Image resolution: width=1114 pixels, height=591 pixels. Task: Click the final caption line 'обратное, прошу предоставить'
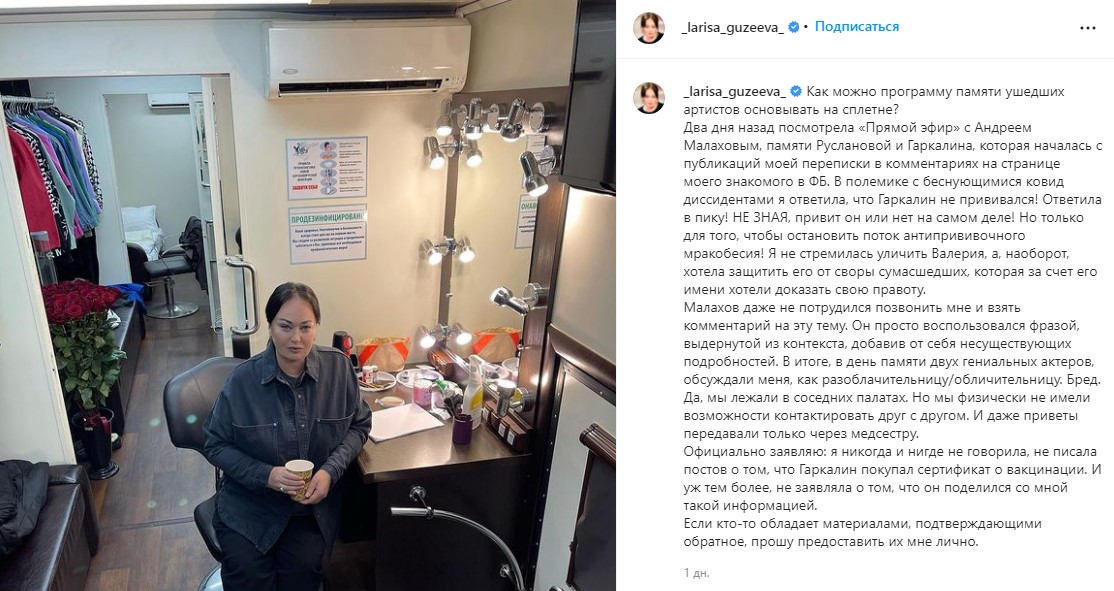[x=831, y=542]
